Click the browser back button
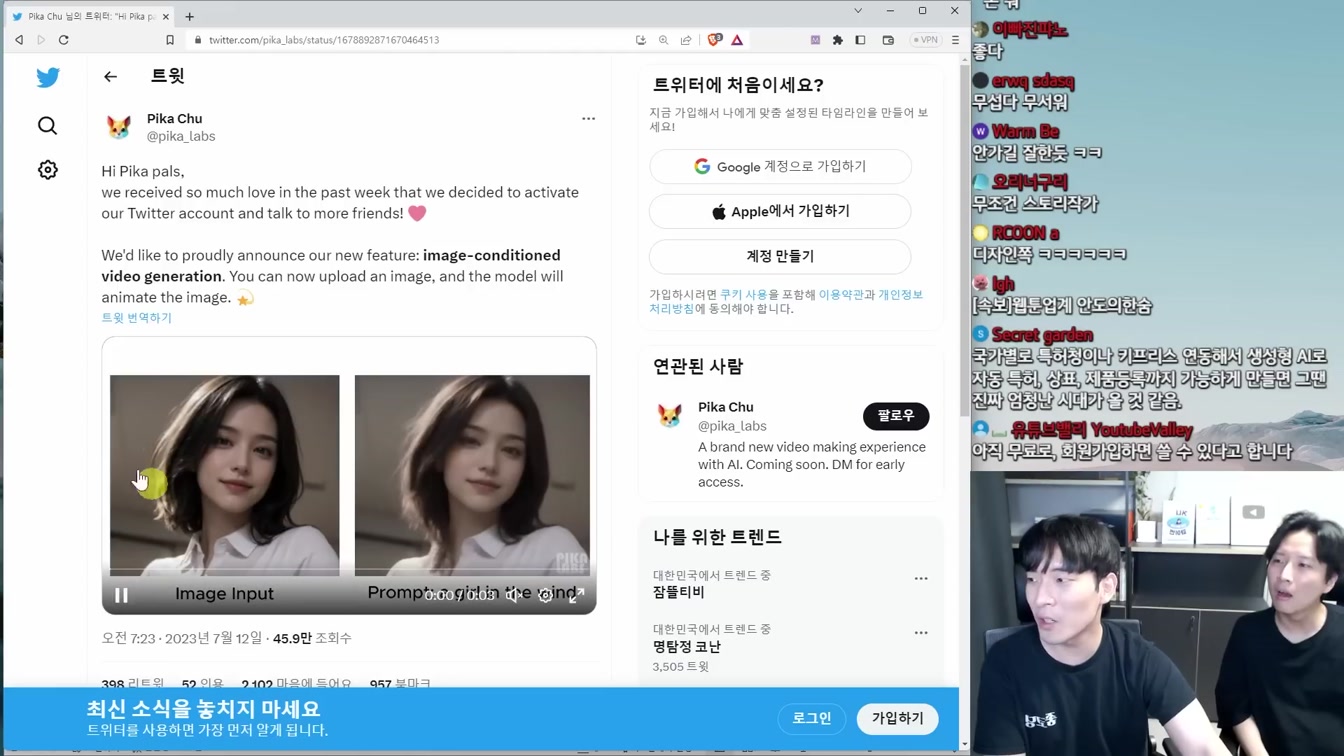This screenshot has width=1344, height=756. [19, 40]
